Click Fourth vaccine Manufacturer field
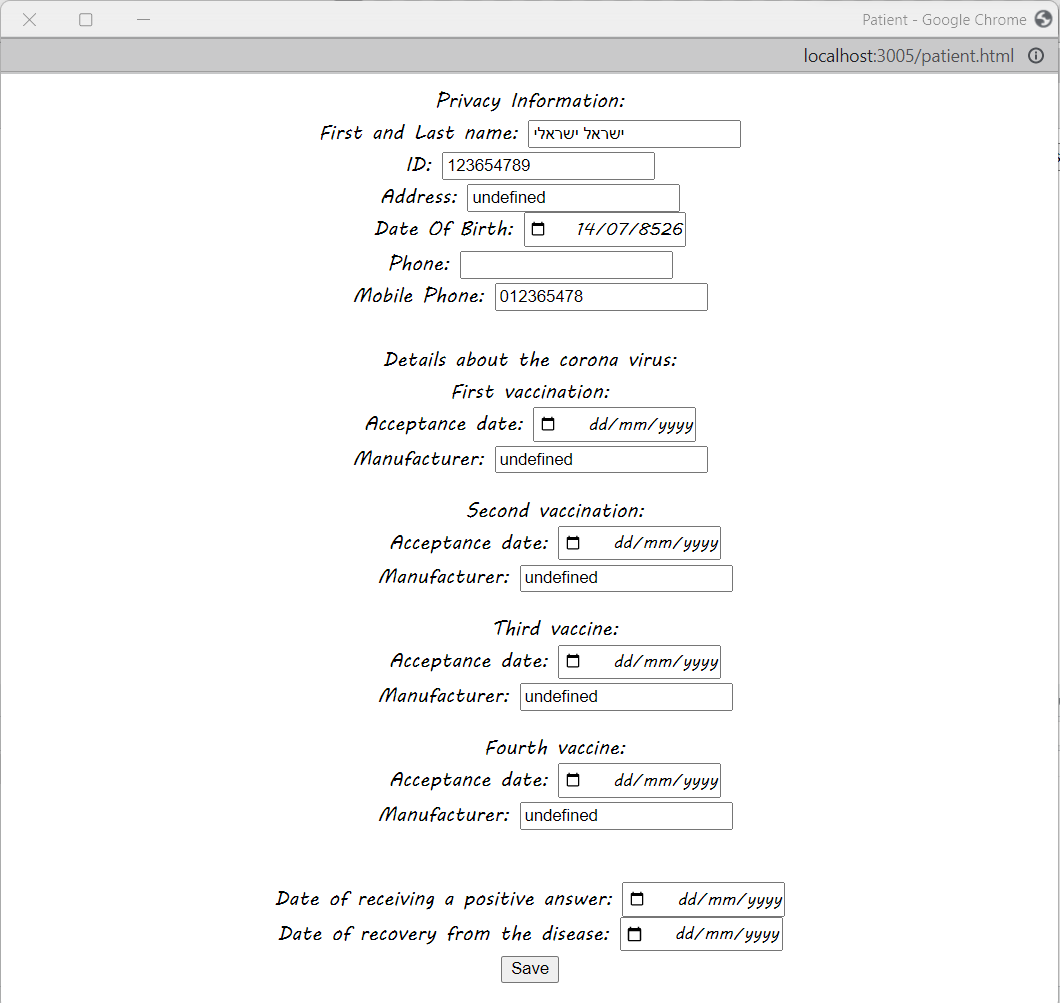 tap(626, 816)
